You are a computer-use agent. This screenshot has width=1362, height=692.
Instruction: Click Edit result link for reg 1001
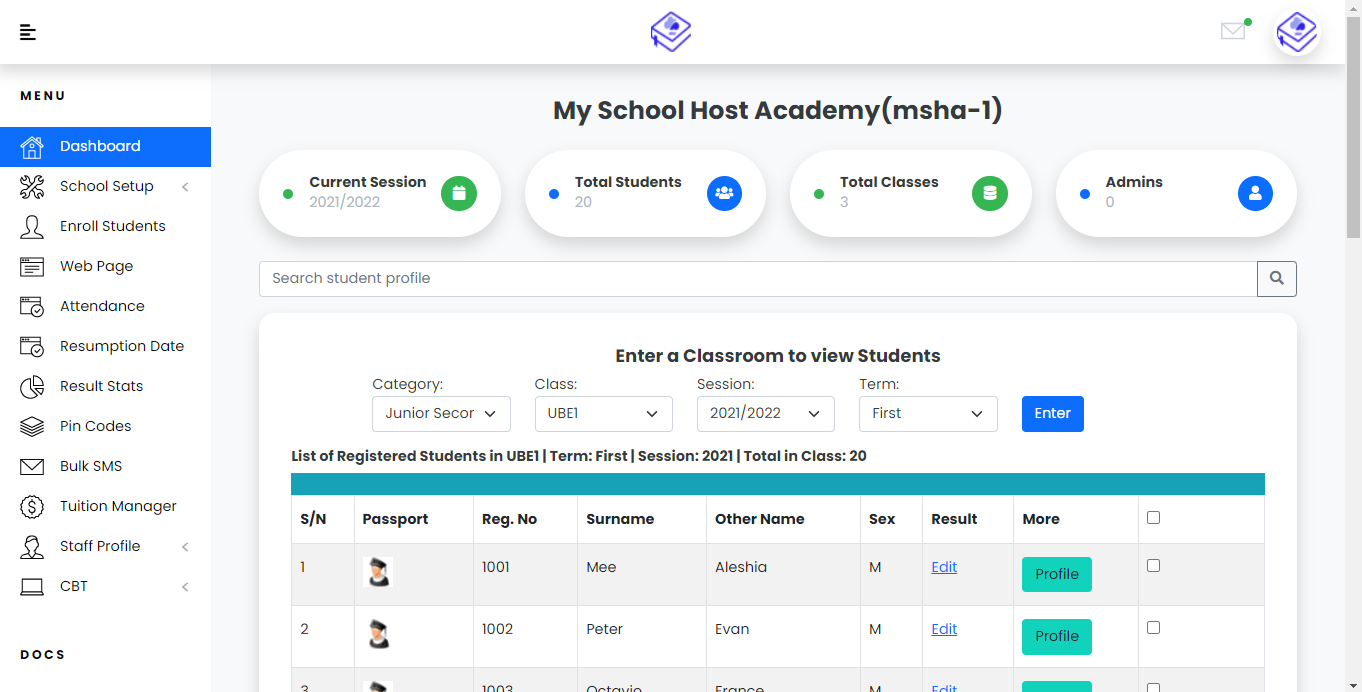pyautogui.click(x=944, y=567)
